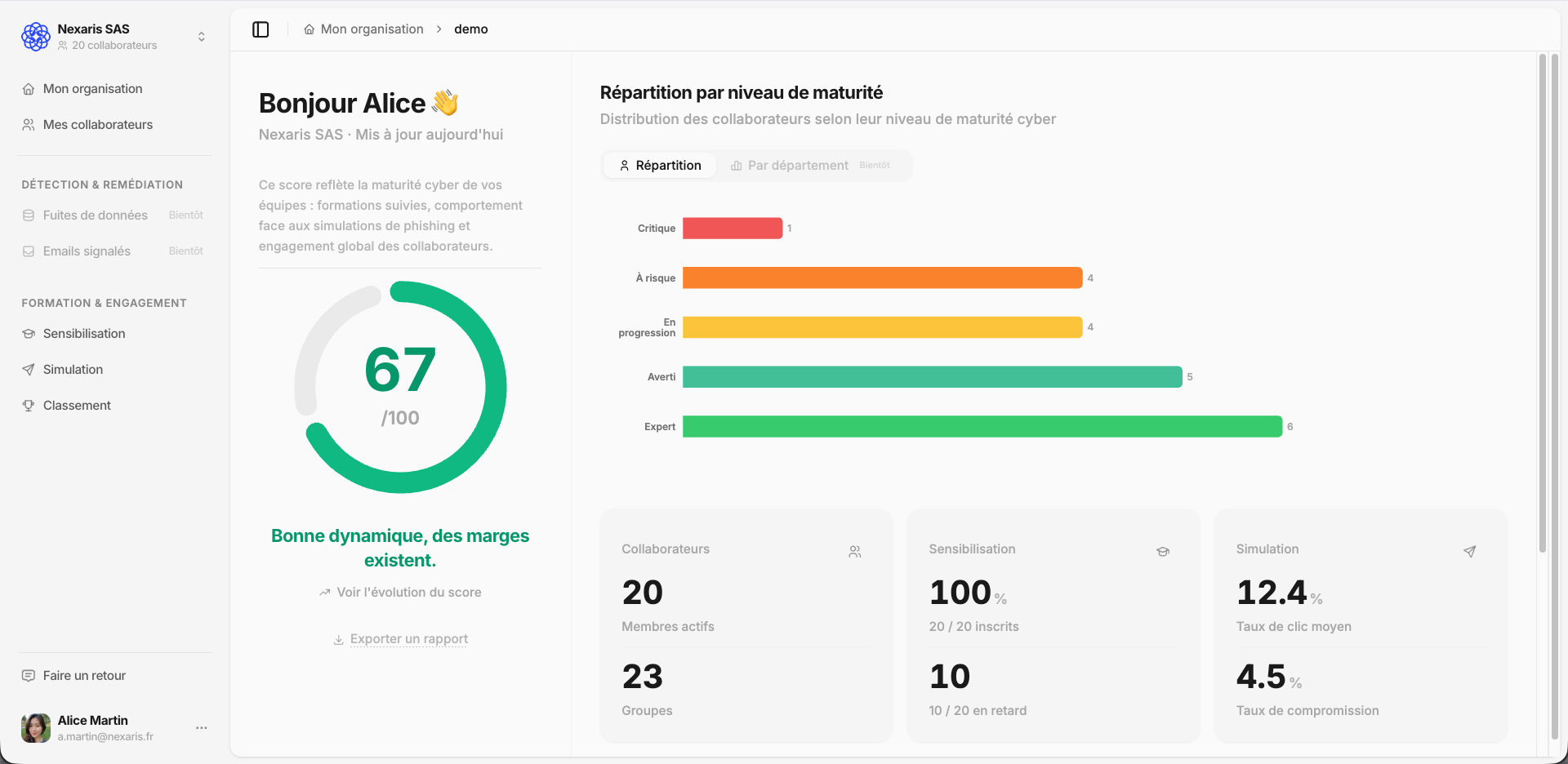Click the Nexaris SAS flower logo
Image resolution: width=1568 pixels, height=764 pixels.
tap(36, 37)
